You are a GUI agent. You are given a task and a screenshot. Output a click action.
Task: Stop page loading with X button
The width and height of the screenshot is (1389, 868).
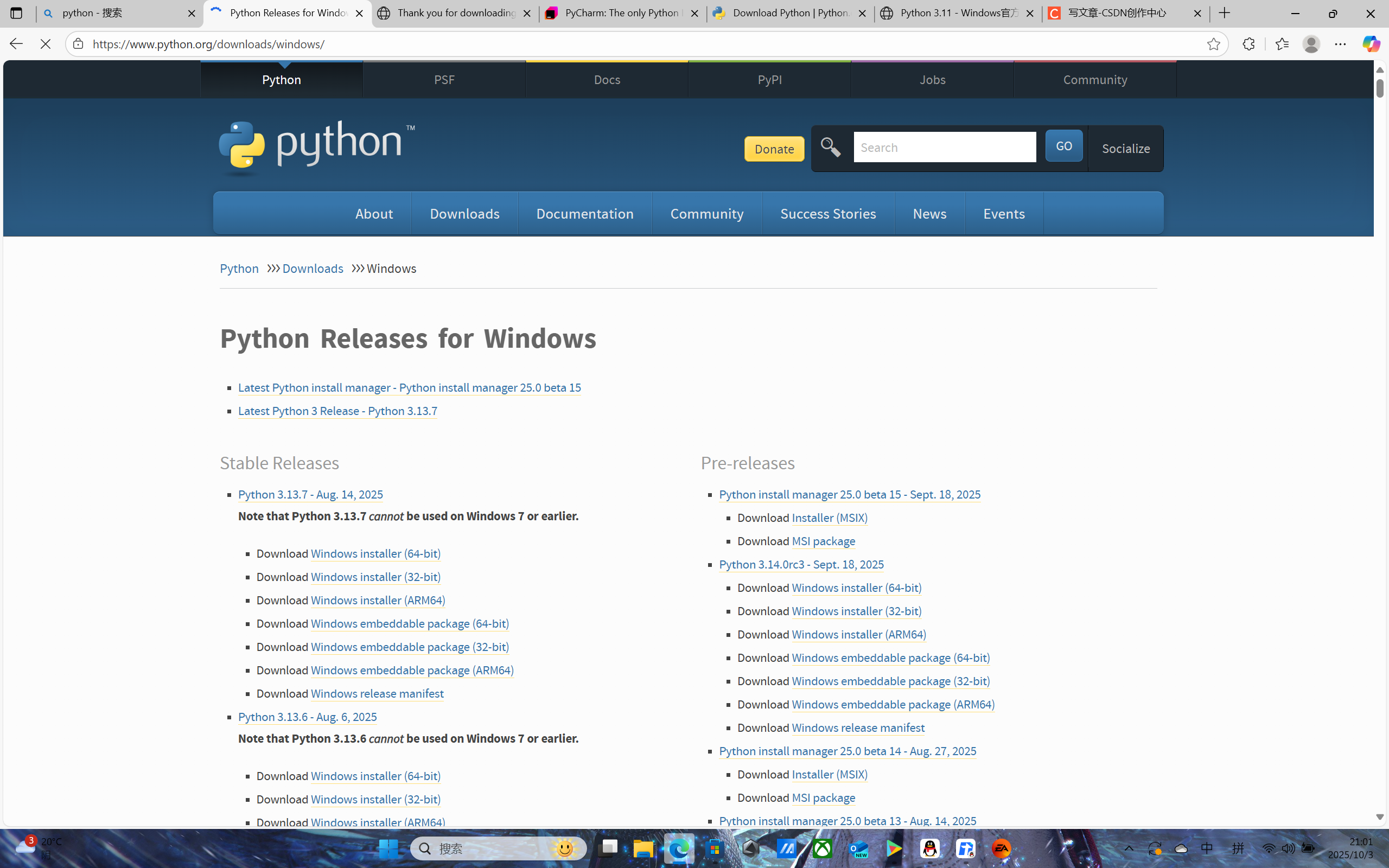pos(46,44)
